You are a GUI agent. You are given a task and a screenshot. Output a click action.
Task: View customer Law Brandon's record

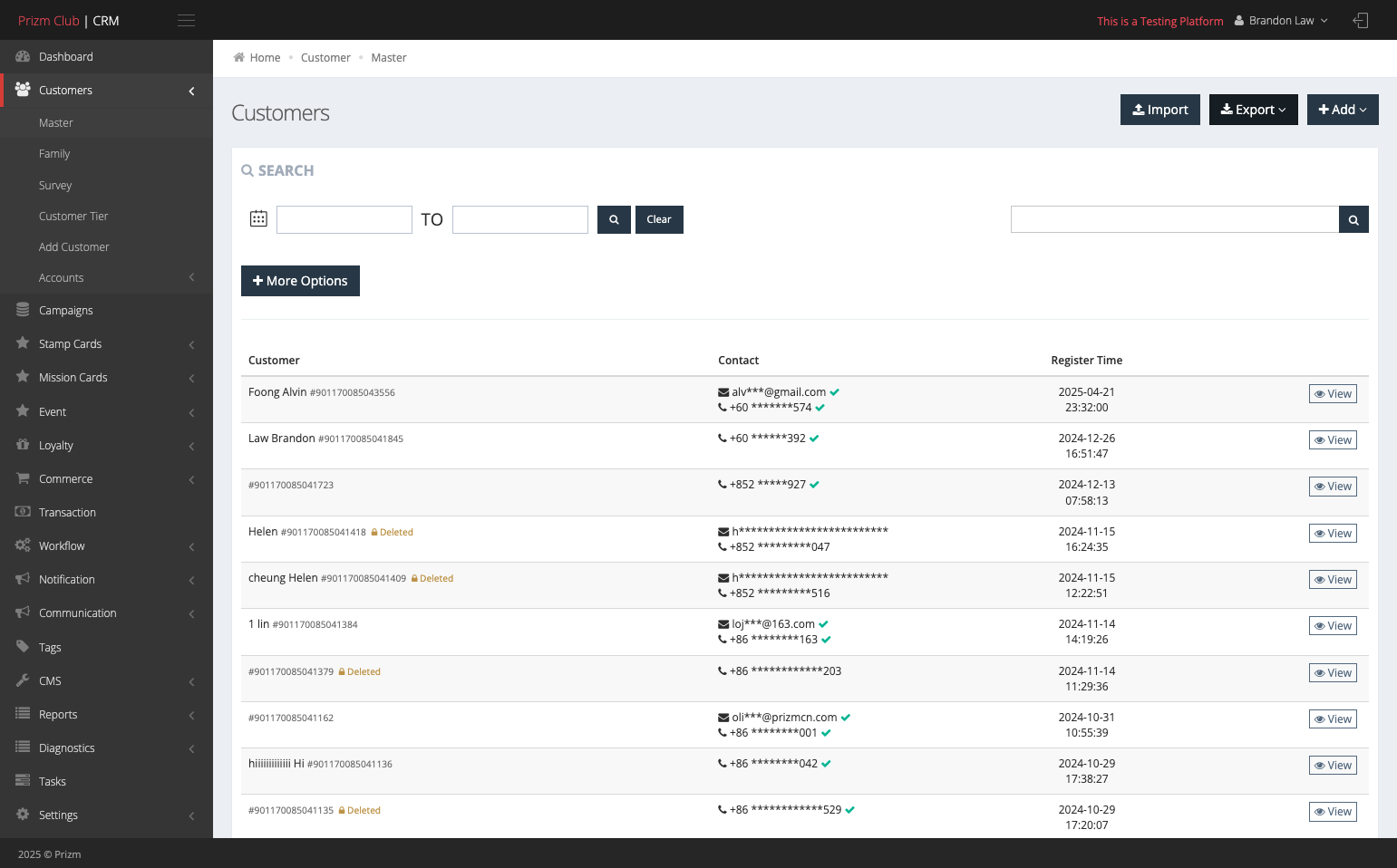(1333, 439)
